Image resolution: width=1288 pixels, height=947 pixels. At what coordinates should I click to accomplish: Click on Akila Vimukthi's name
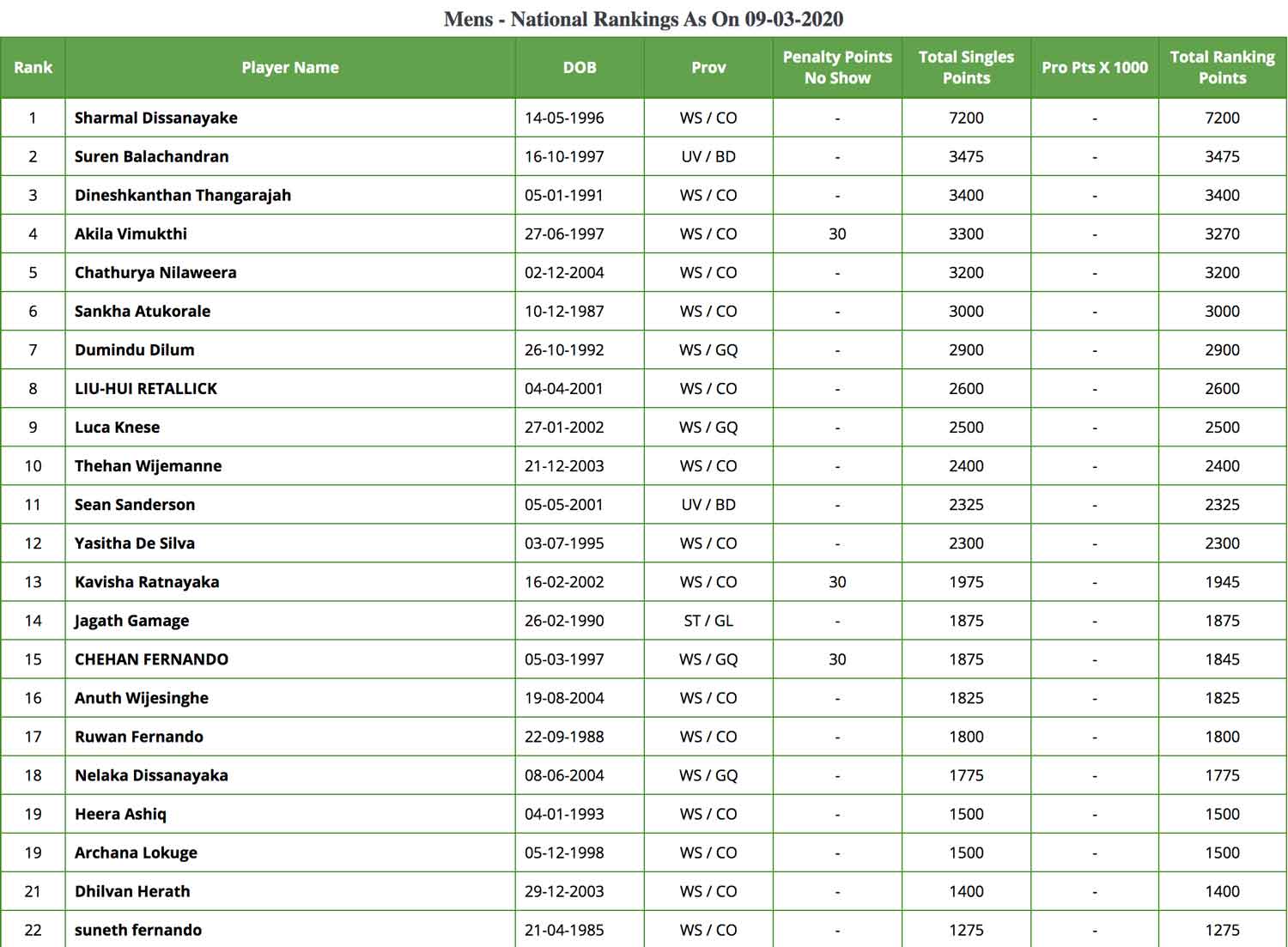(x=131, y=234)
